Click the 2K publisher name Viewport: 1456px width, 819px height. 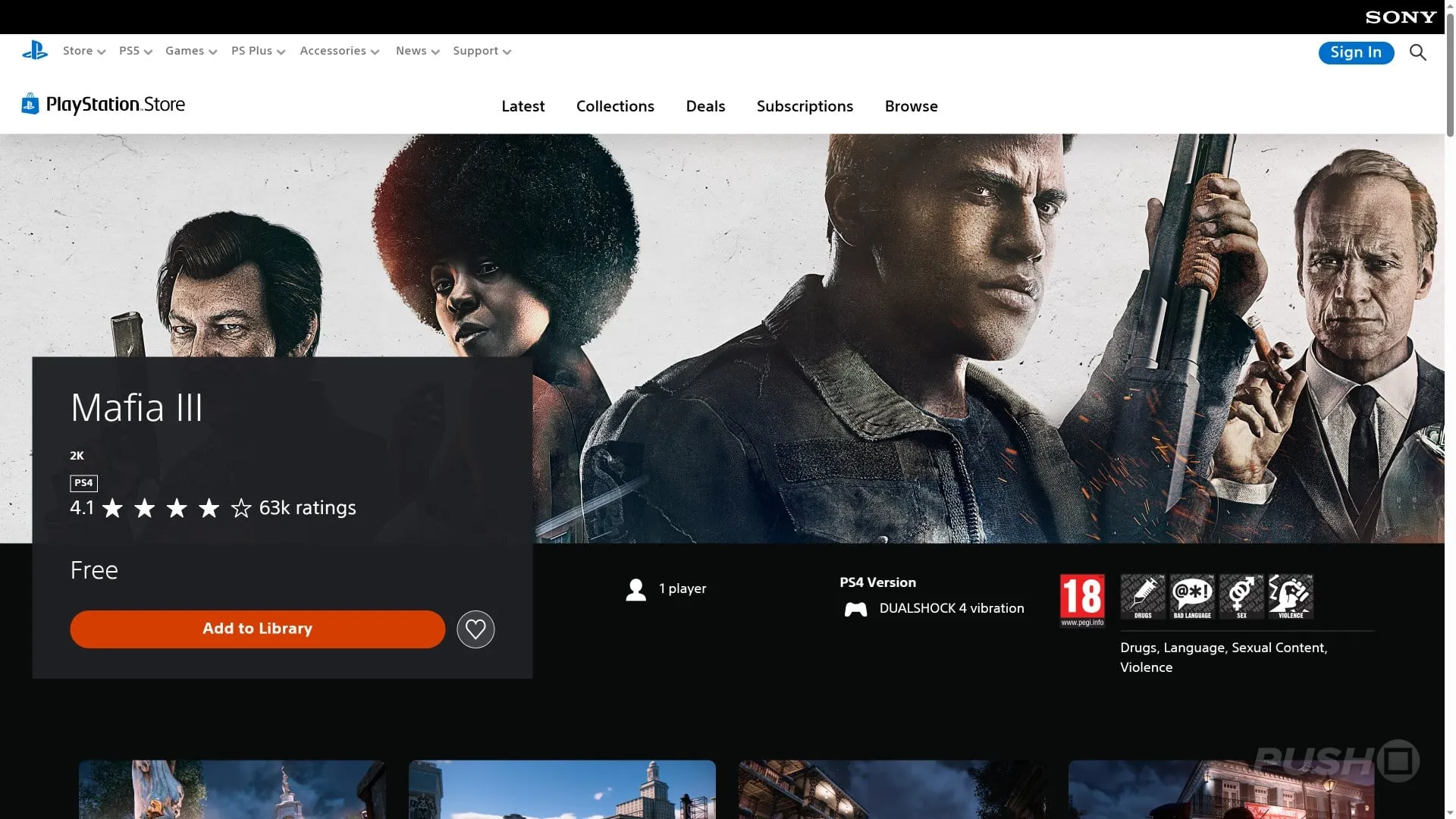77,456
